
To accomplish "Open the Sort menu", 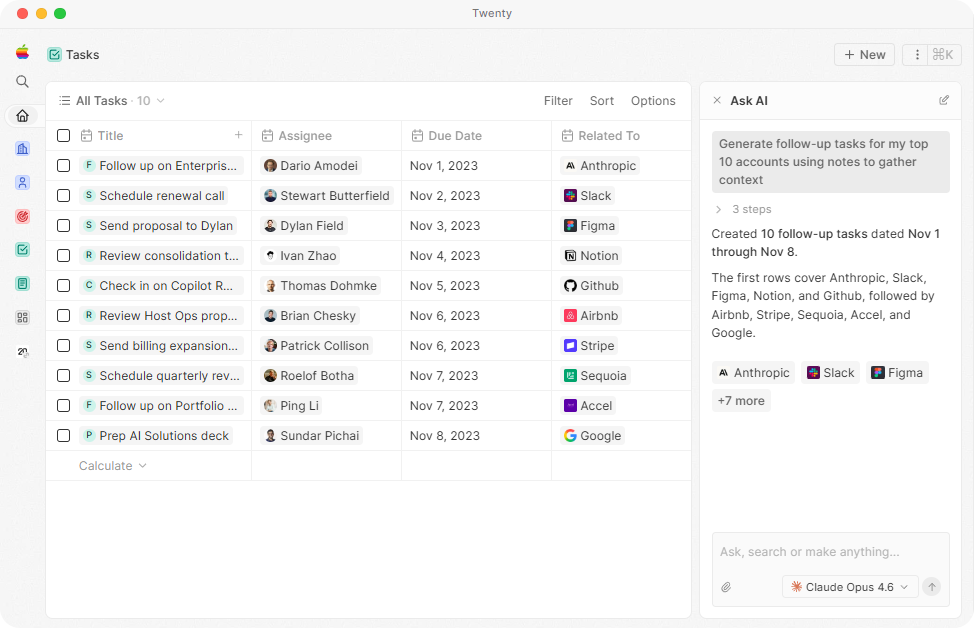I will pyautogui.click(x=601, y=101).
